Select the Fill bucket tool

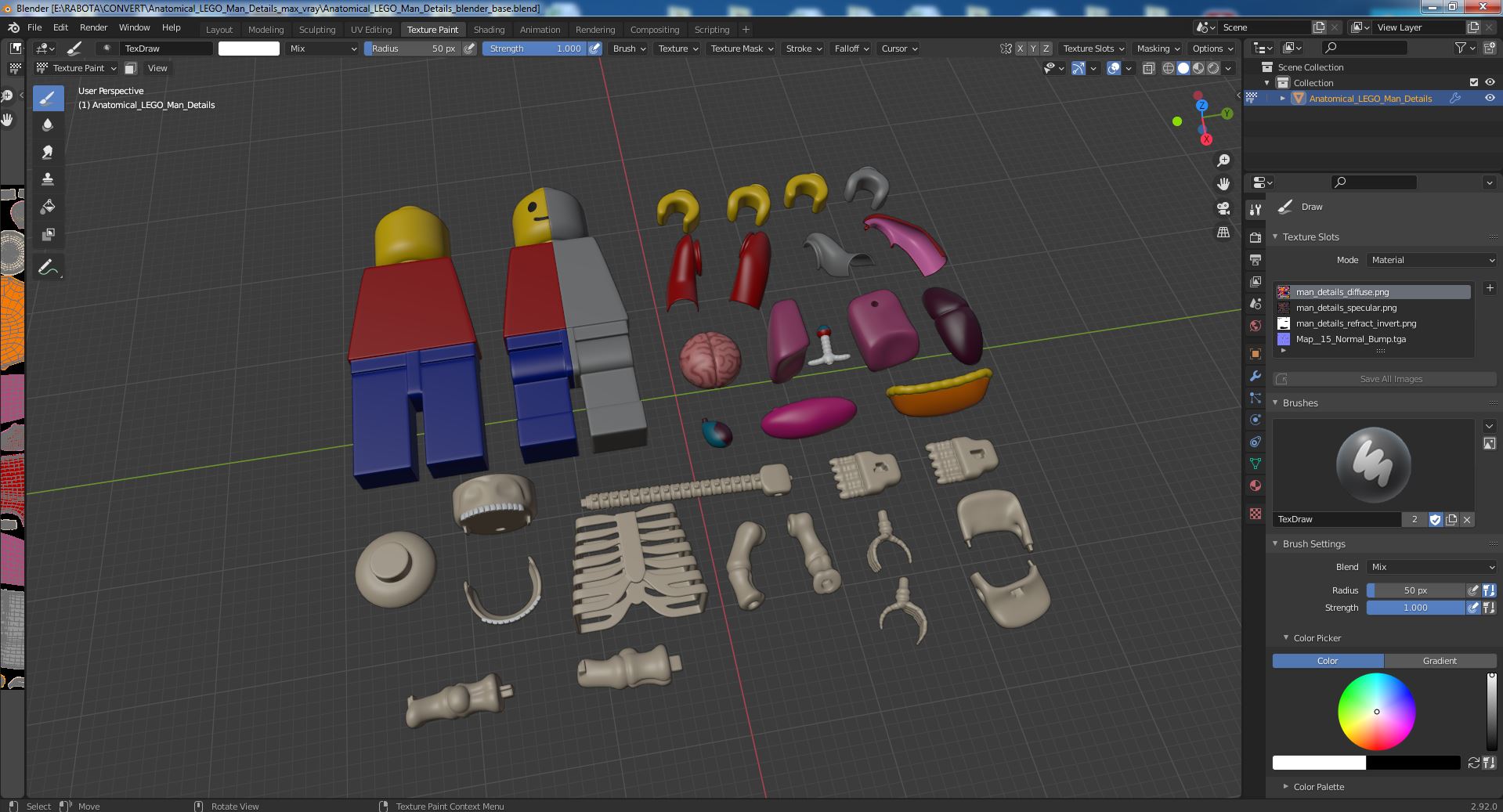click(x=48, y=207)
